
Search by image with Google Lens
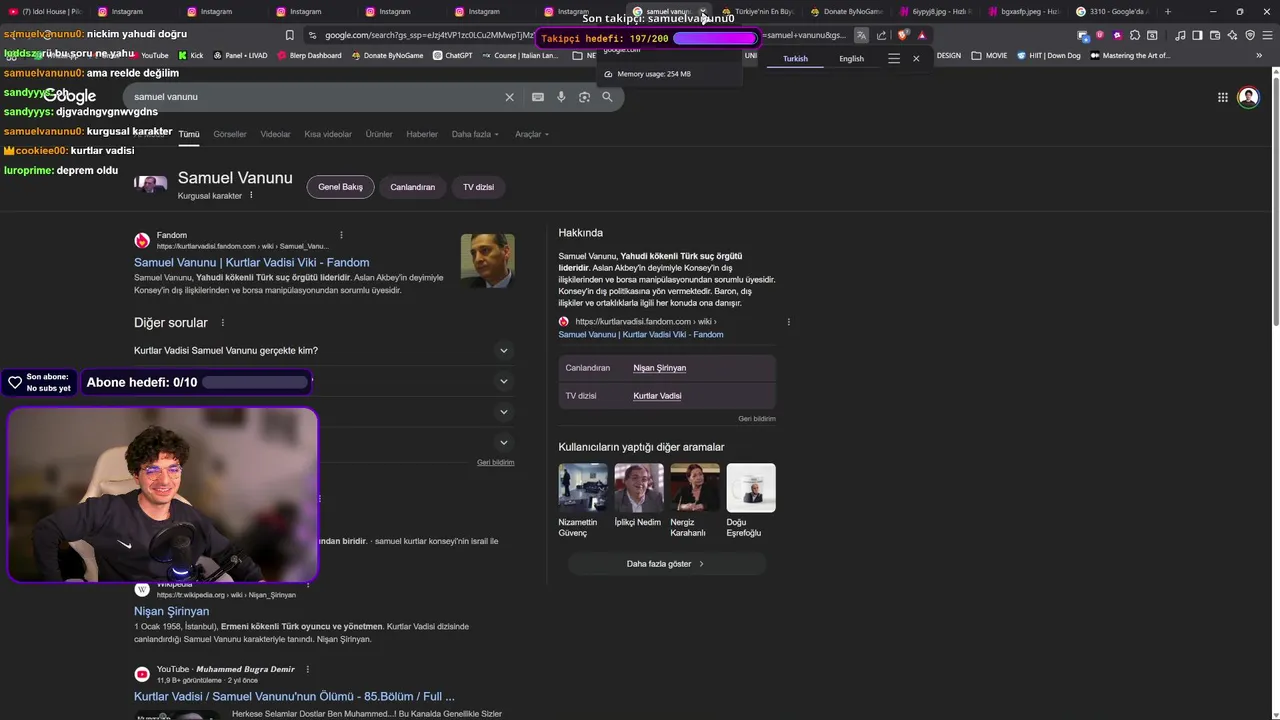[x=584, y=97]
